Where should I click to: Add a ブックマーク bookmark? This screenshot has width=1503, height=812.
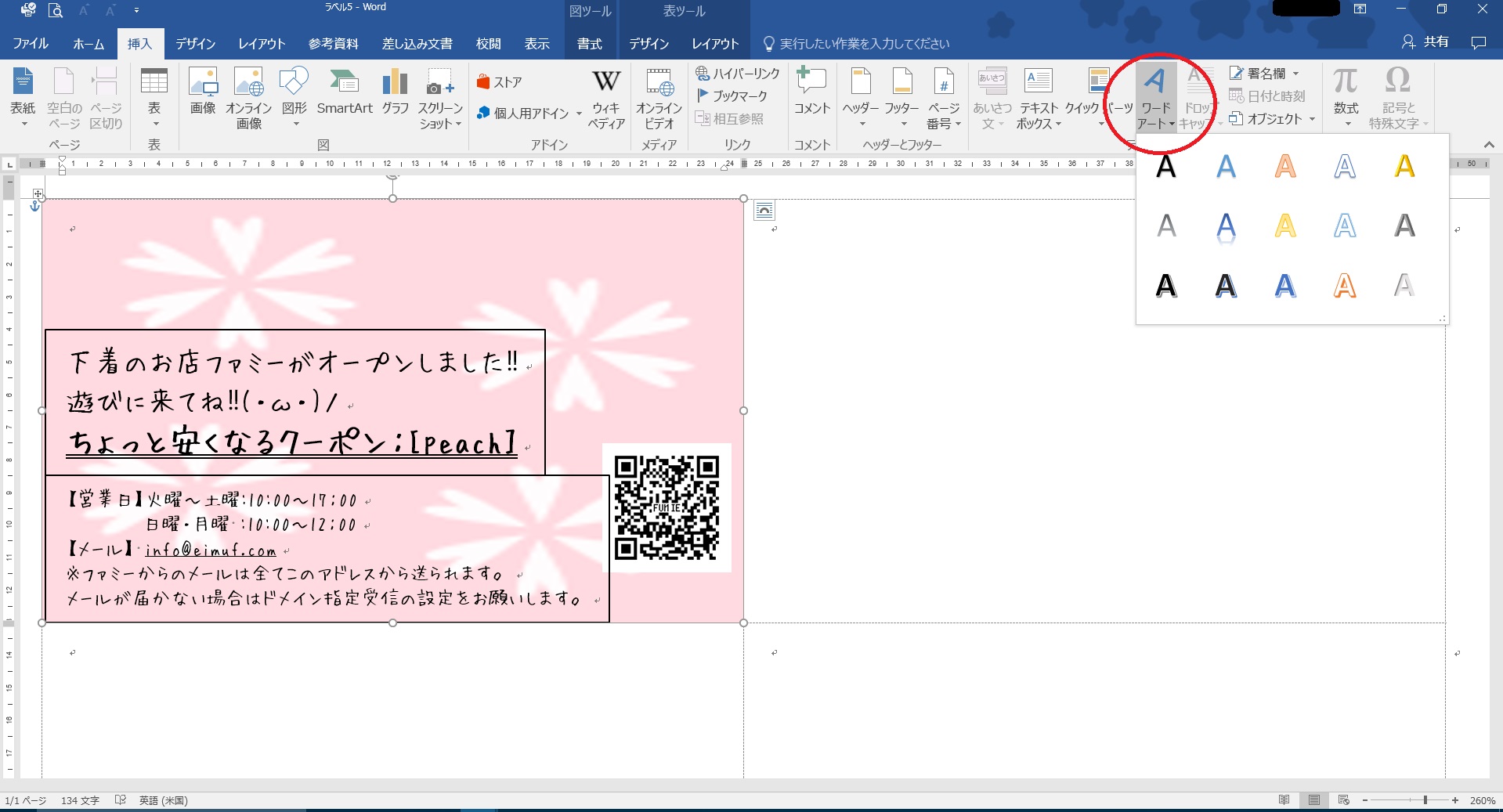tap(732, 96)
